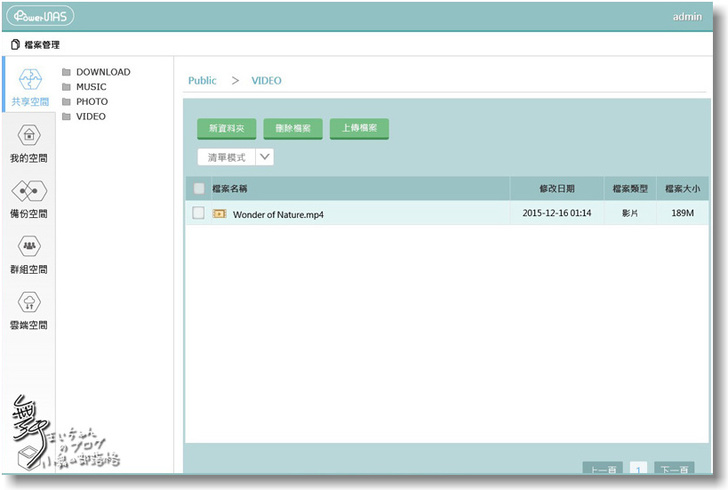
Task: Click the 檔案管理 file manager icon
Action: click(x=14, y=45)
